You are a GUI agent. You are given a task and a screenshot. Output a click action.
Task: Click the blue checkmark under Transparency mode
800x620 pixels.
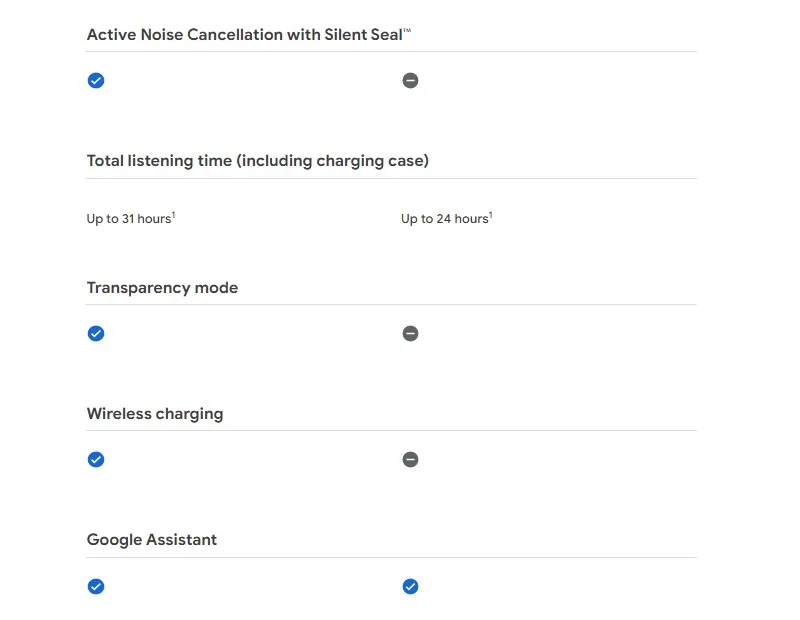tap(96, 334)
